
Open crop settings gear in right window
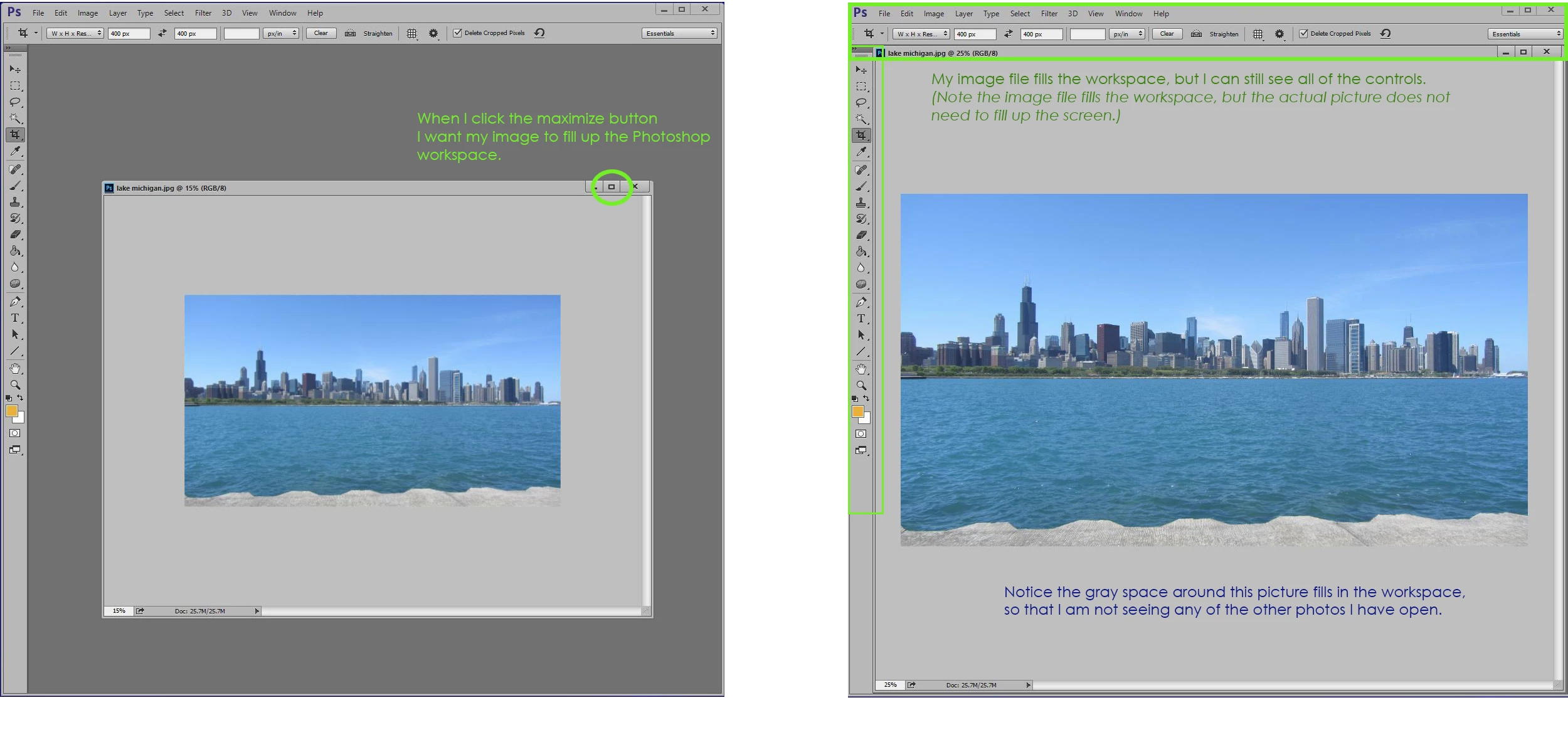1279,34
